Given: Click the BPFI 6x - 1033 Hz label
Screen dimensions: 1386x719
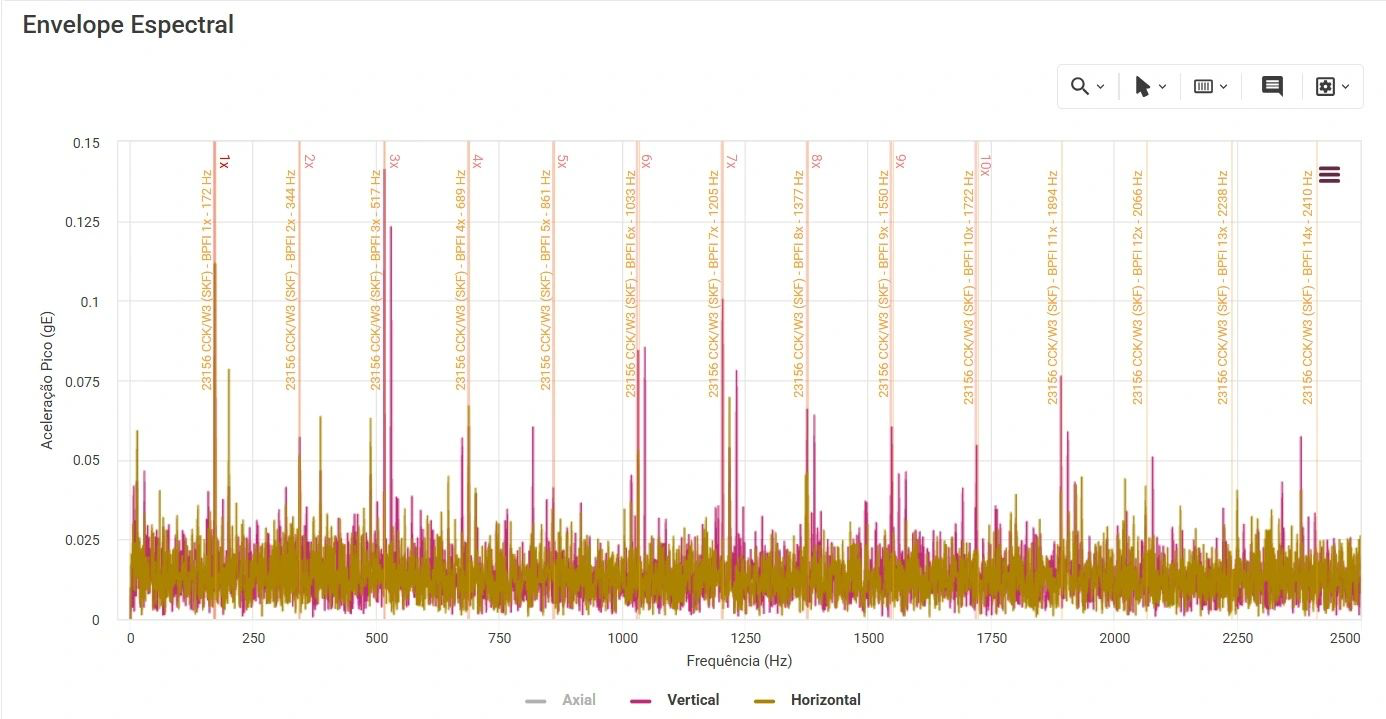Looking at the screenshot, I should pos(630,284).
